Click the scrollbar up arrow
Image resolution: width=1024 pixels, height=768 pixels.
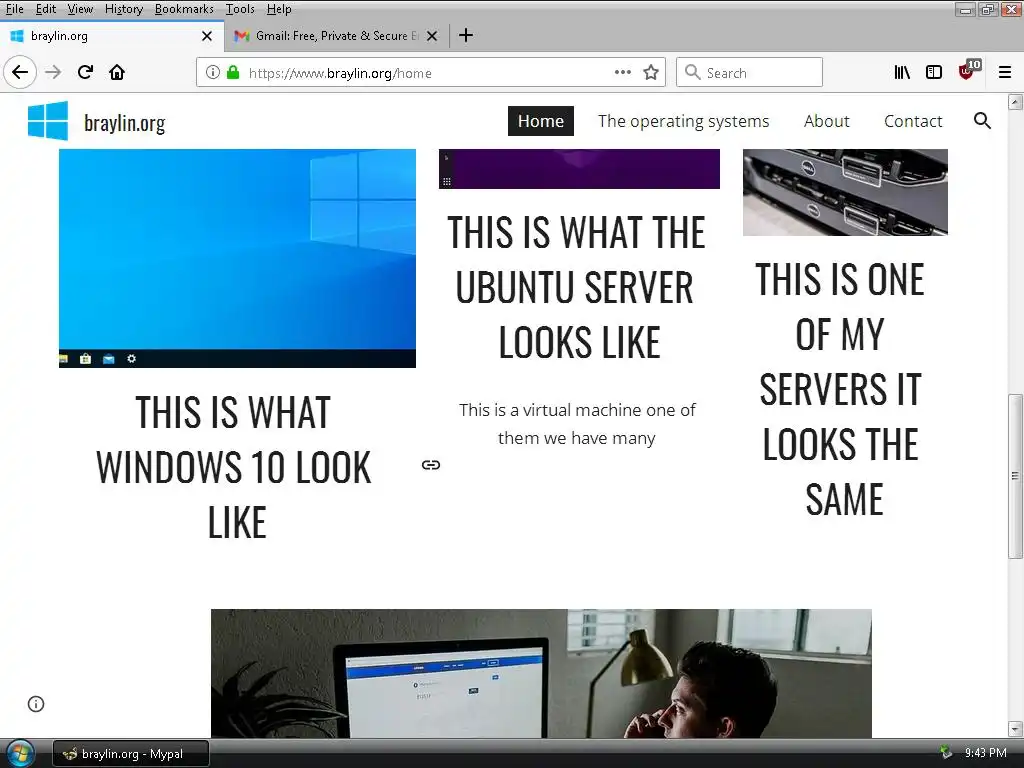point(1015,102)
